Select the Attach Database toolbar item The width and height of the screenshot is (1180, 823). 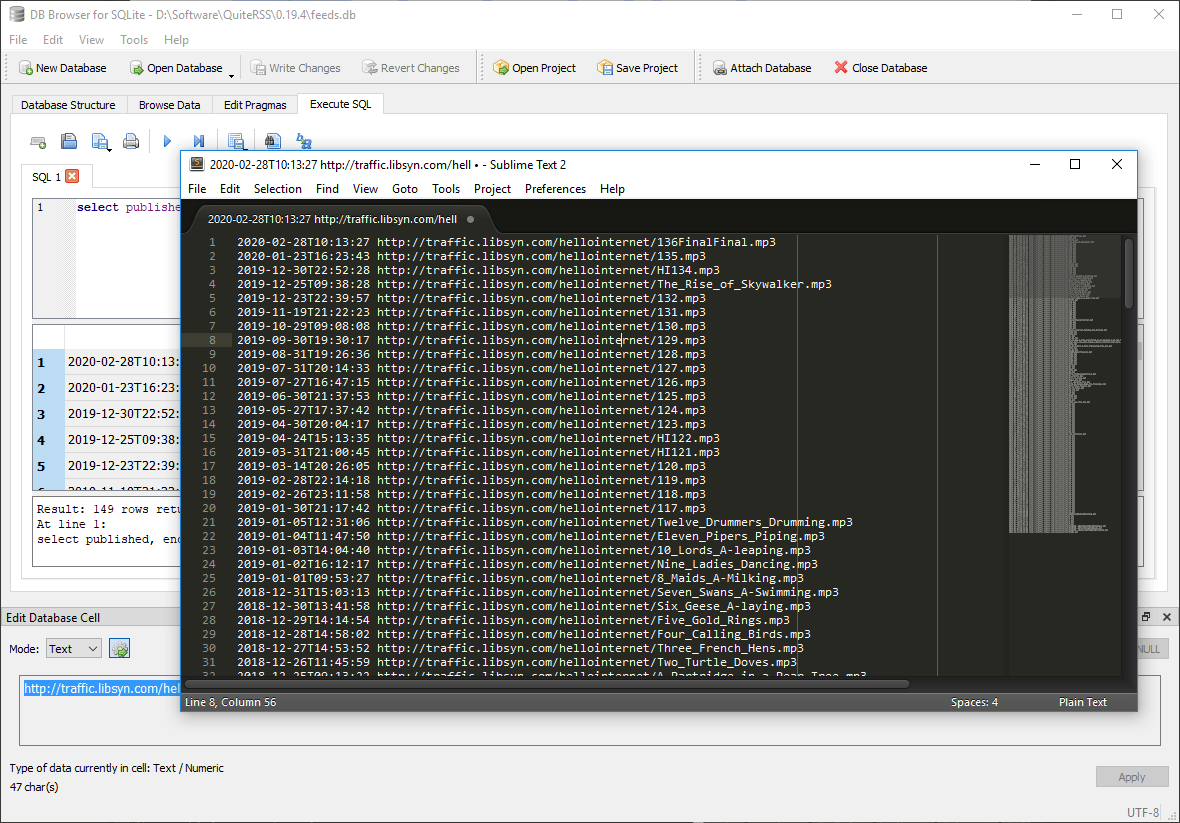click(763, 67)
